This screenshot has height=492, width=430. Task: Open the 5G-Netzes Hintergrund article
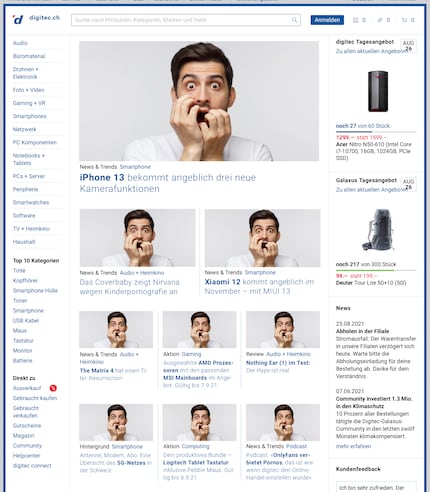pyautogui.click(x=116, y=463)
